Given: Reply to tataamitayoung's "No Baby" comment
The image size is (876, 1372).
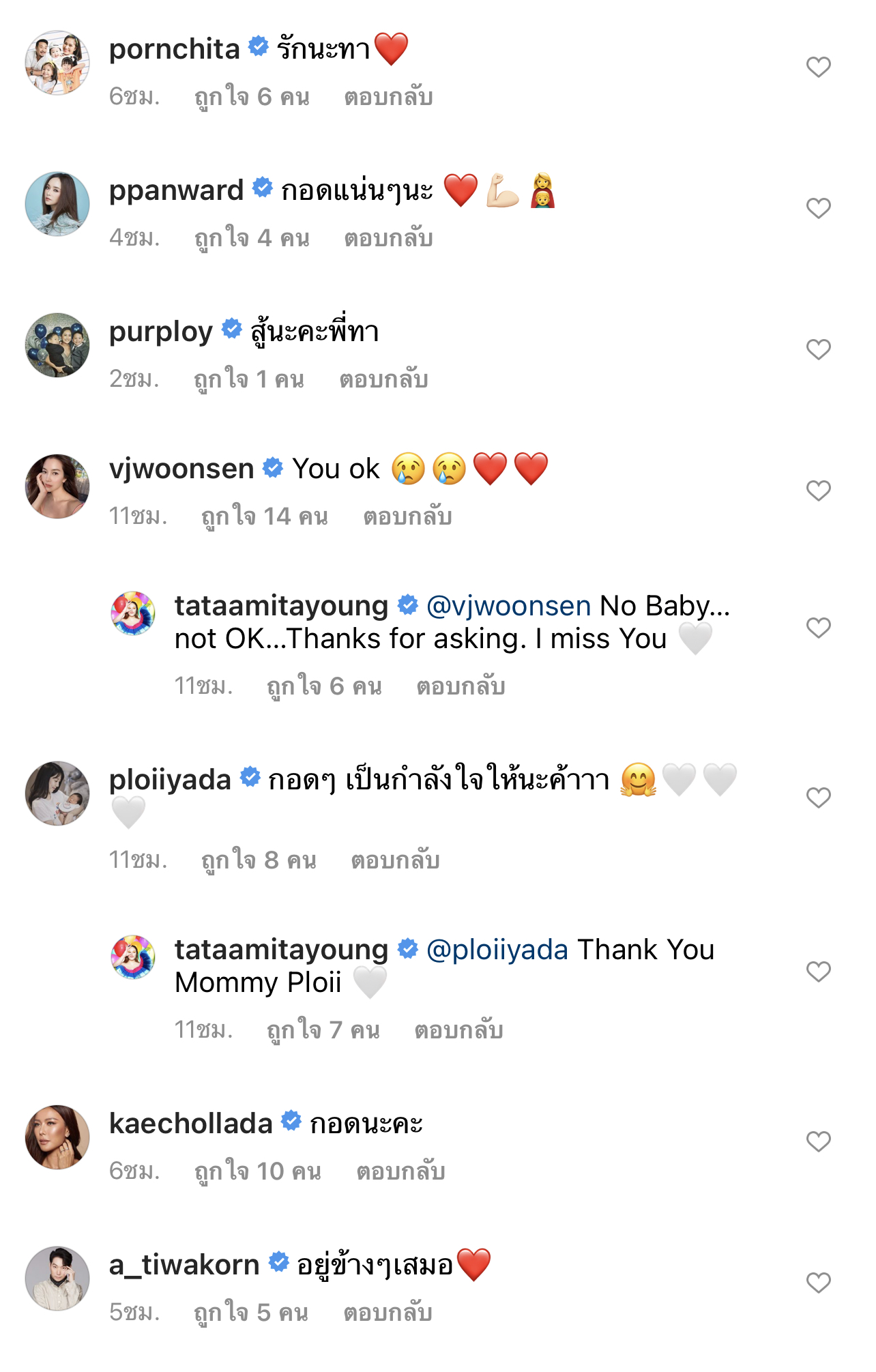Looking at the screenshot, I should click(x=461, y=686).
